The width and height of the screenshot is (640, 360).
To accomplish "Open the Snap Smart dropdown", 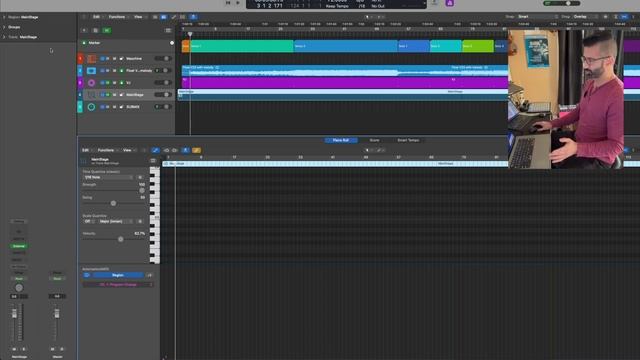I will tap(537, 17).
